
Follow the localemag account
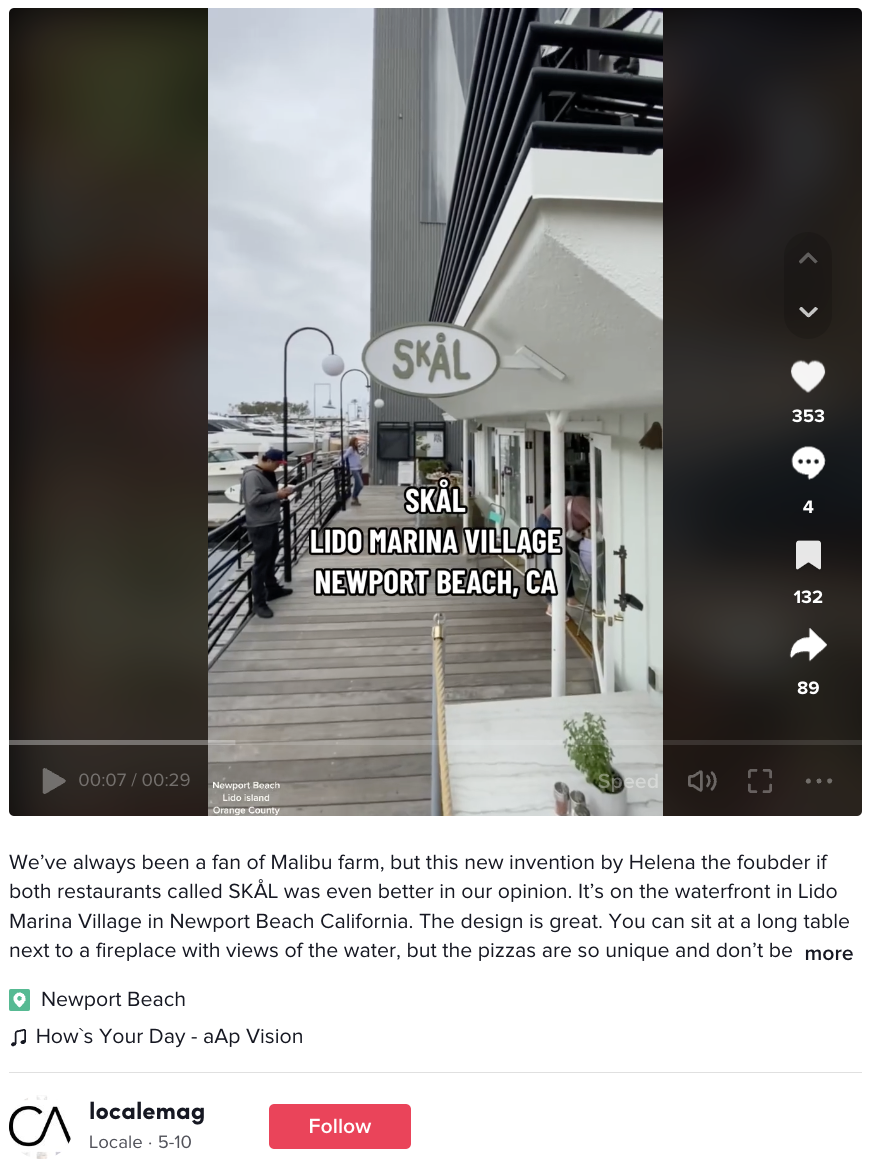click(340, 1126)
